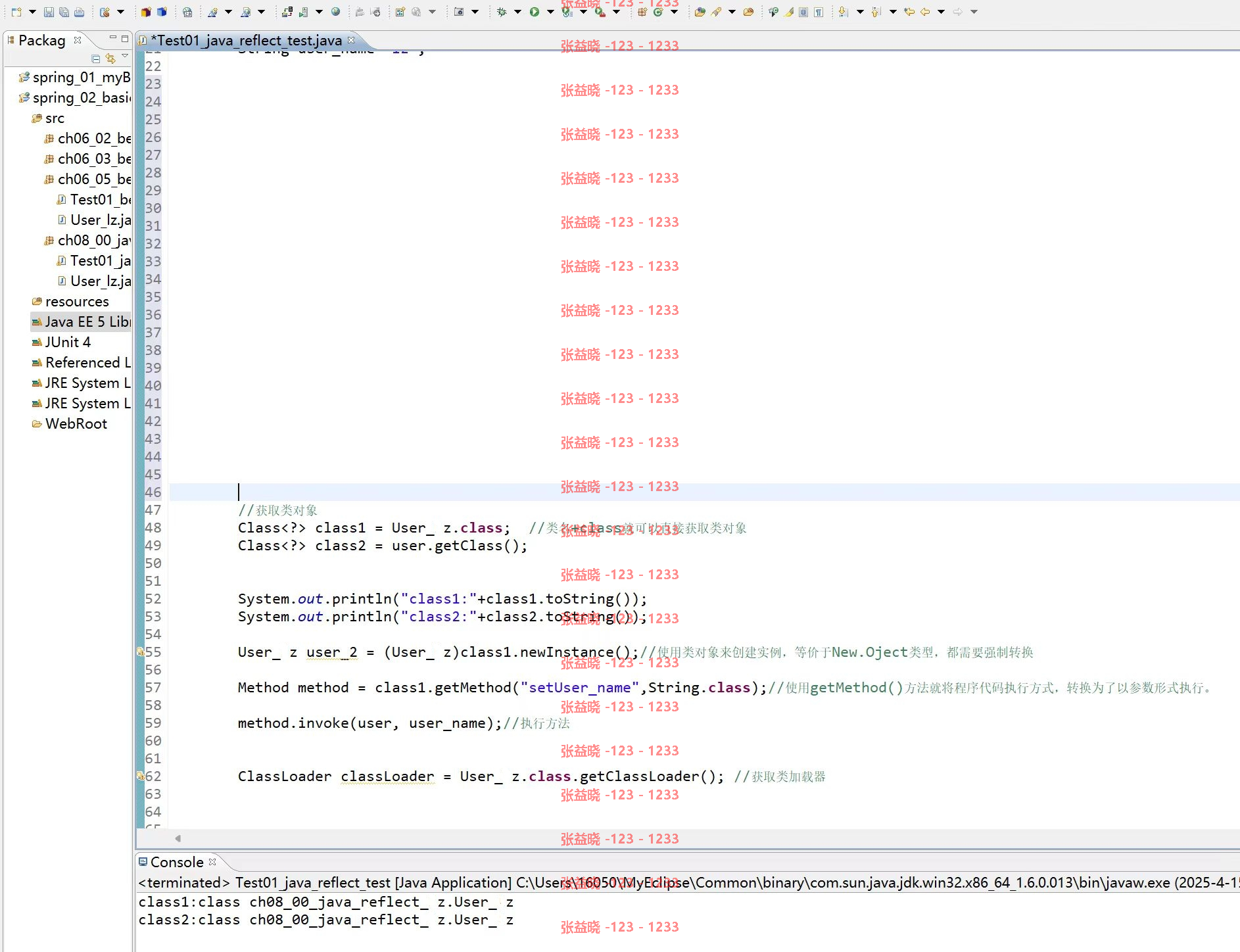Click the Search flashlight icon

tap(716, 12)
